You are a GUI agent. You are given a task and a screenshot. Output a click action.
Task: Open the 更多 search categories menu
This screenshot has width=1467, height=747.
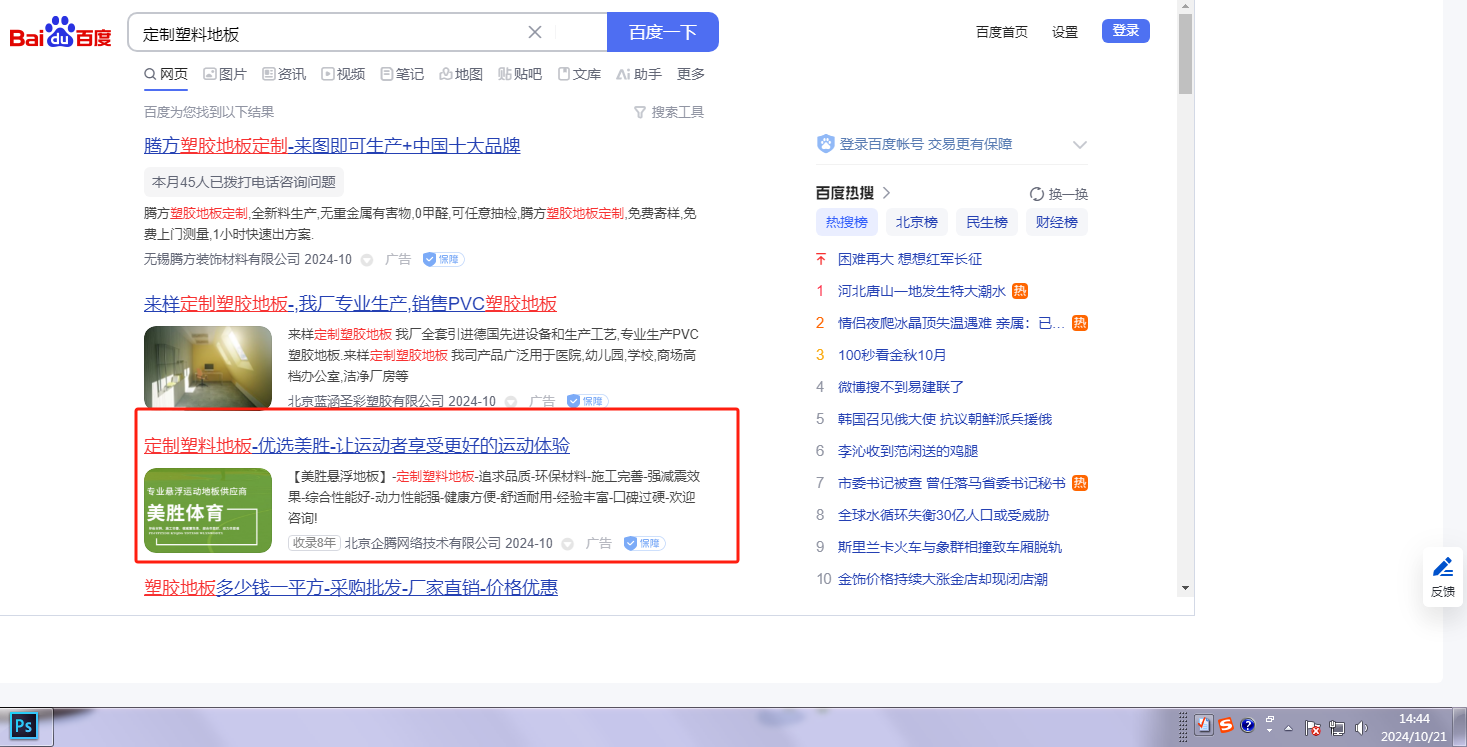[x=691, y=74]
